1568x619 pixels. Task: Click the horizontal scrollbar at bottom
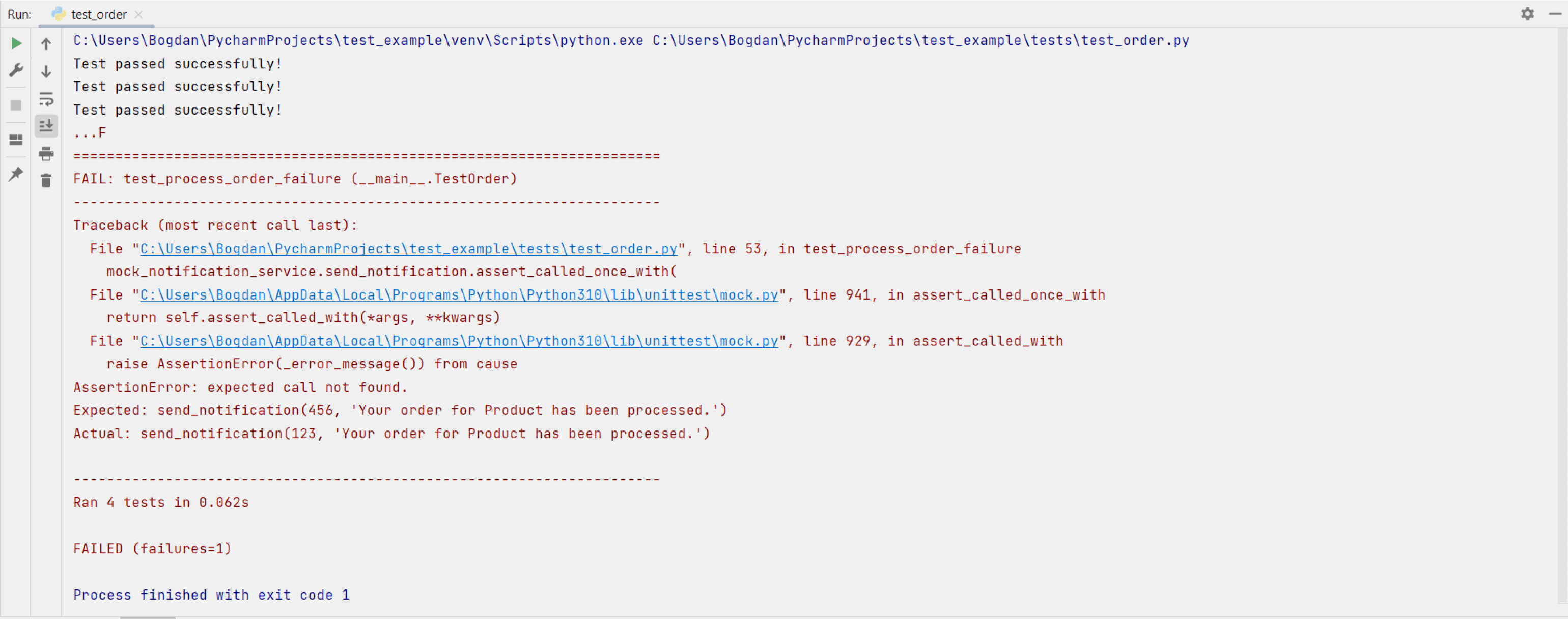[147, 617]
